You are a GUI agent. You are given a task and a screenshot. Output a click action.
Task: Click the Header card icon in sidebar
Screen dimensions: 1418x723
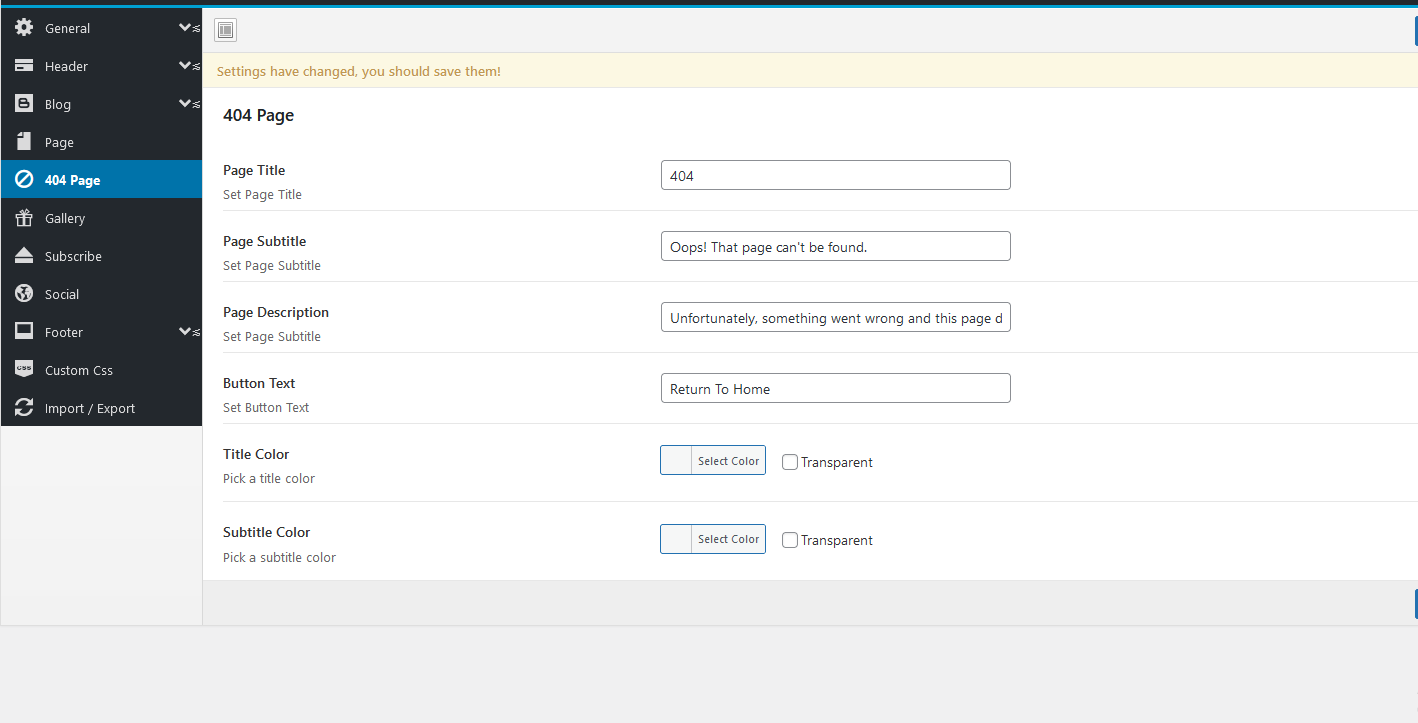[x=24, y=66]
